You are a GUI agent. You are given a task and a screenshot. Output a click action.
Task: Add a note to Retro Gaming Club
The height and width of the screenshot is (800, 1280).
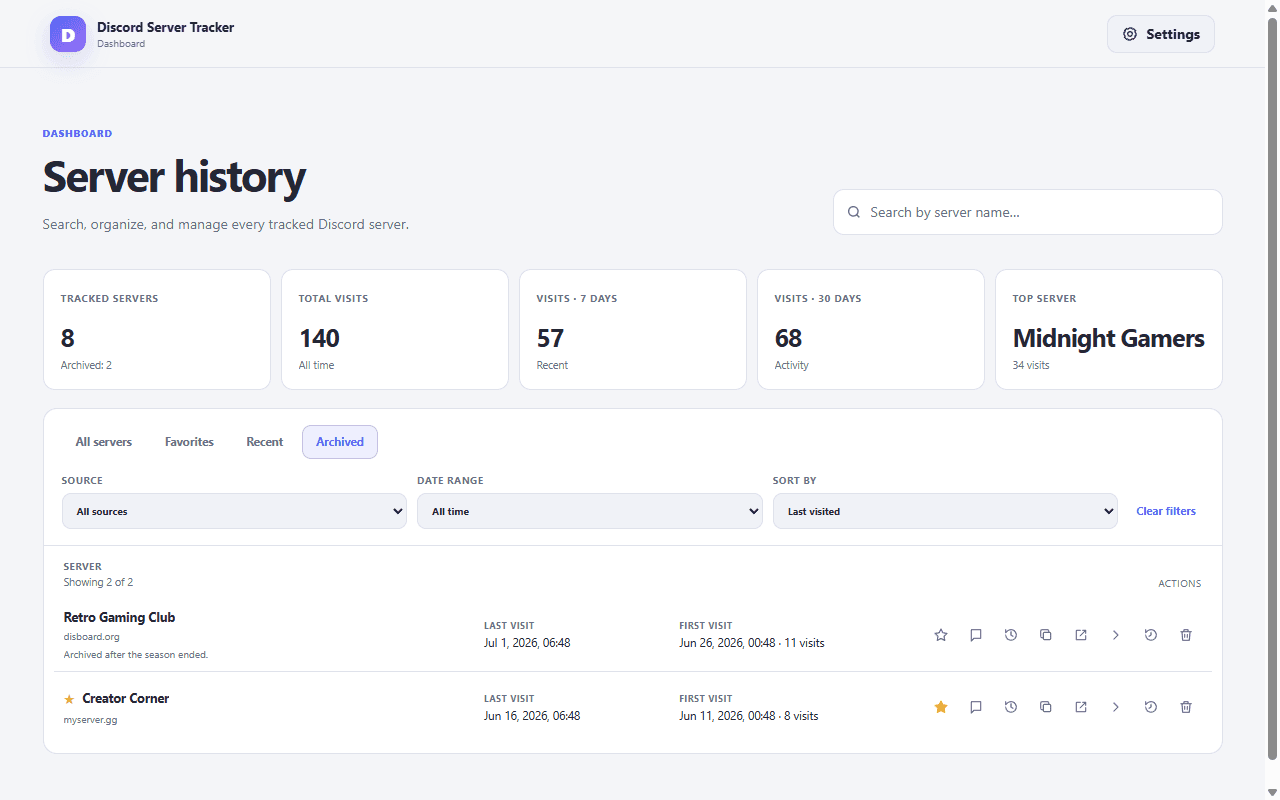[976, 635]
